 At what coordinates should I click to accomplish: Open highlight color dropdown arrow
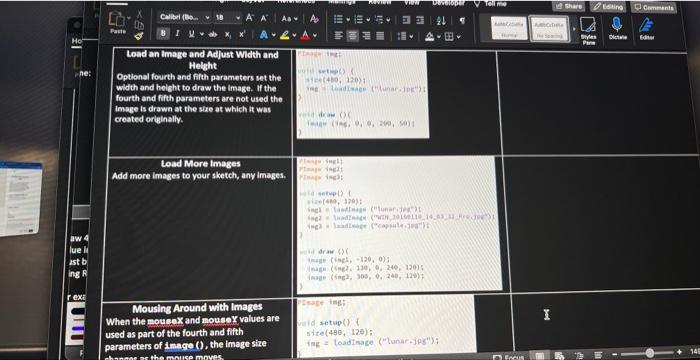(x=294, y=36)
